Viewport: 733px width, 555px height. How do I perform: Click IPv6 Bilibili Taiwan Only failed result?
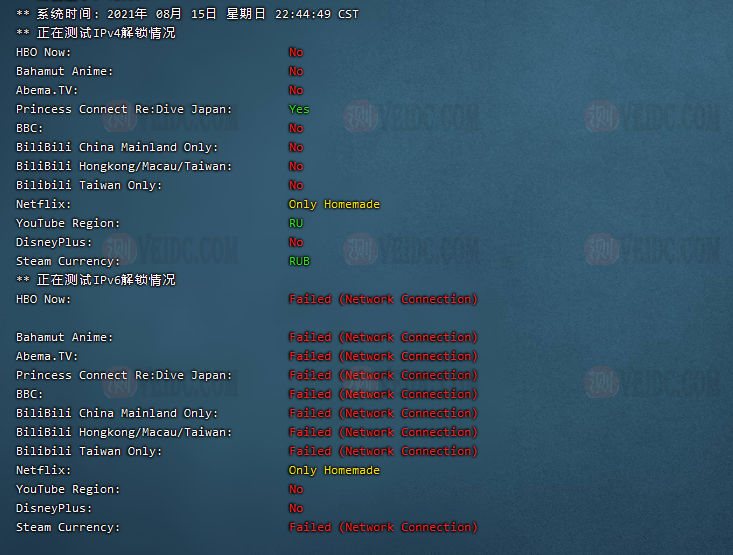point(383,451)
